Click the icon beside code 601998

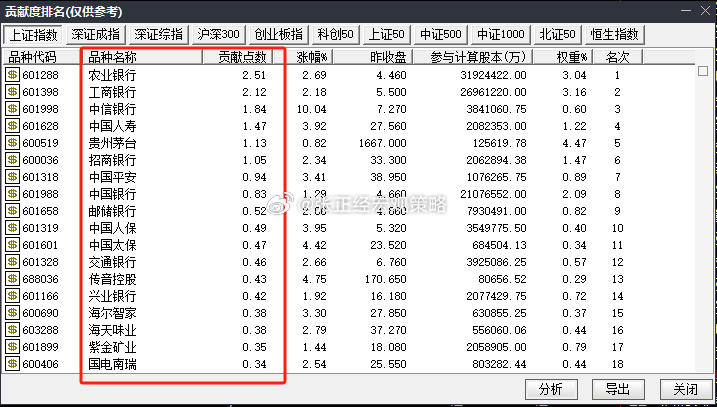coord(12,109)
